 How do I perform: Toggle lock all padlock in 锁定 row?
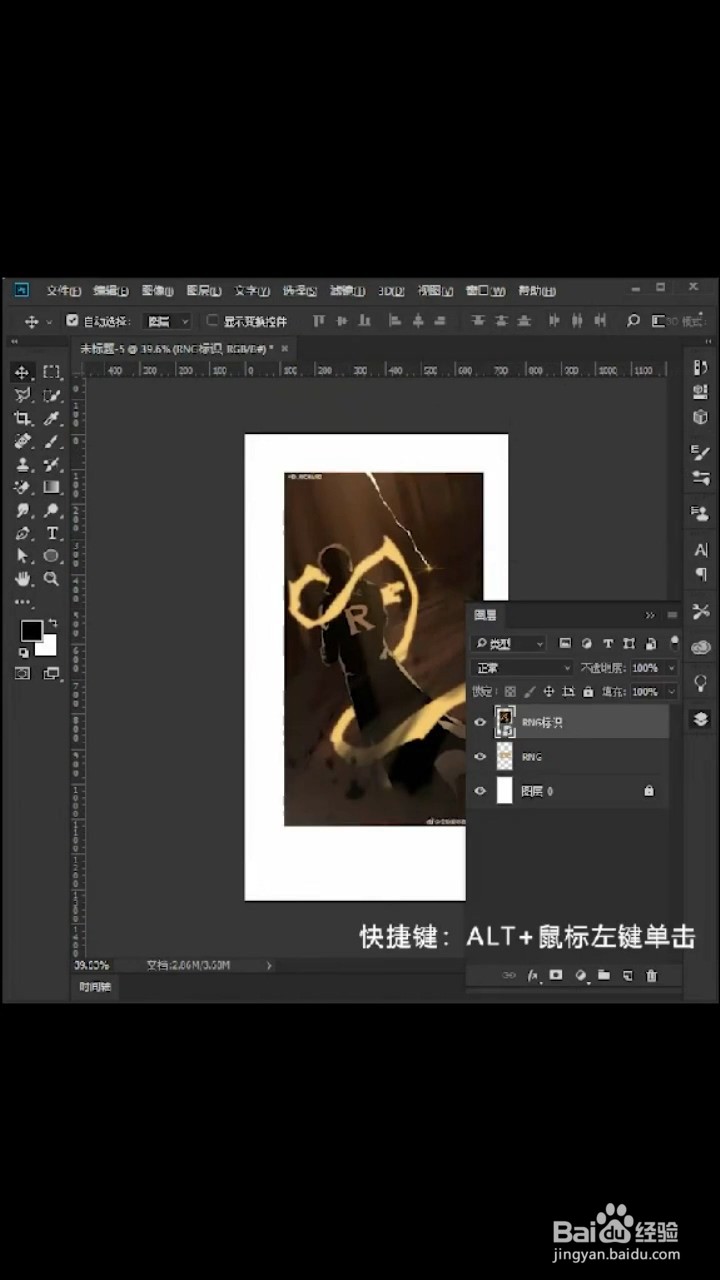(x=587, y=691)
